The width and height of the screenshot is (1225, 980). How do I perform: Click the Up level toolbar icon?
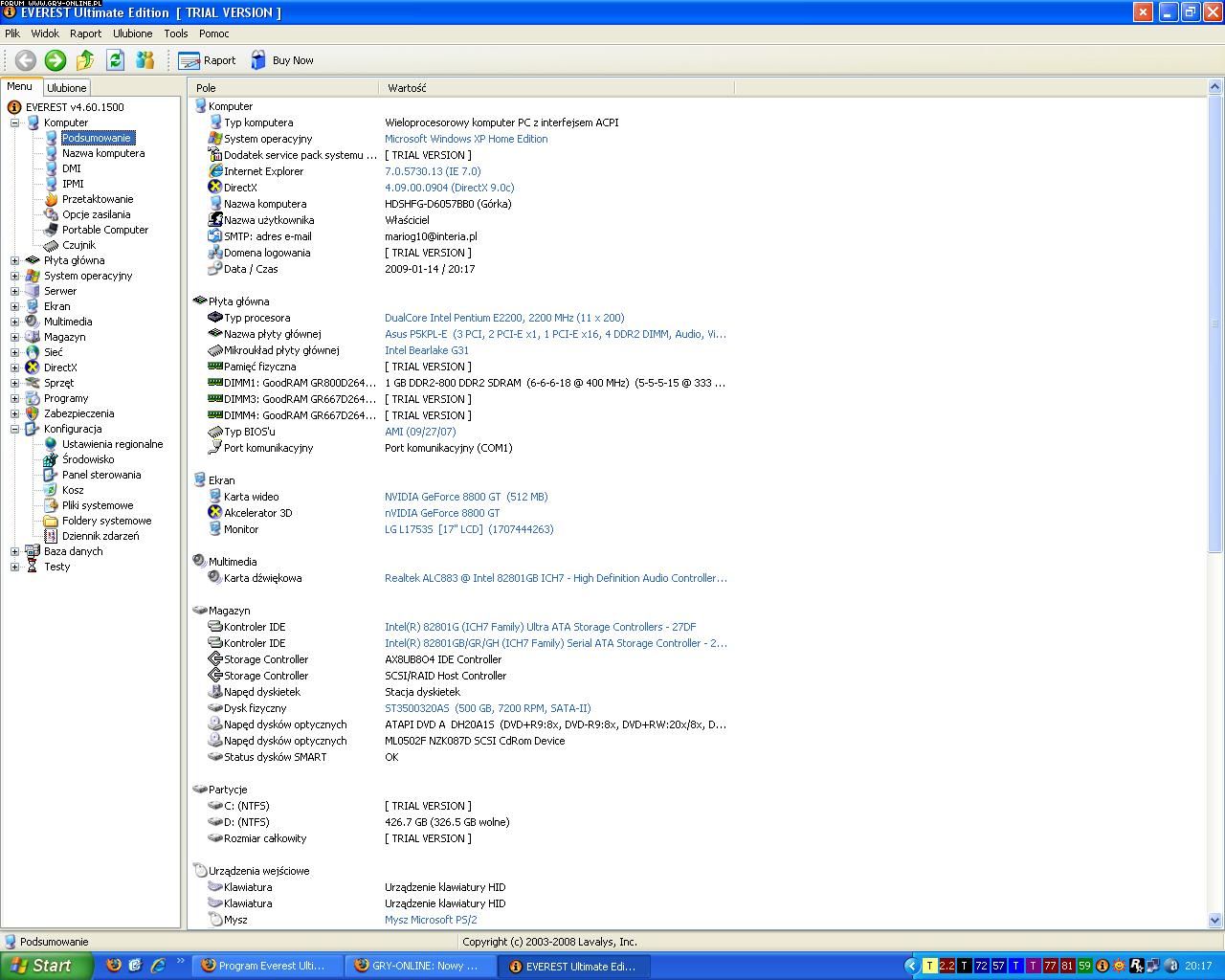click(85, 60)
